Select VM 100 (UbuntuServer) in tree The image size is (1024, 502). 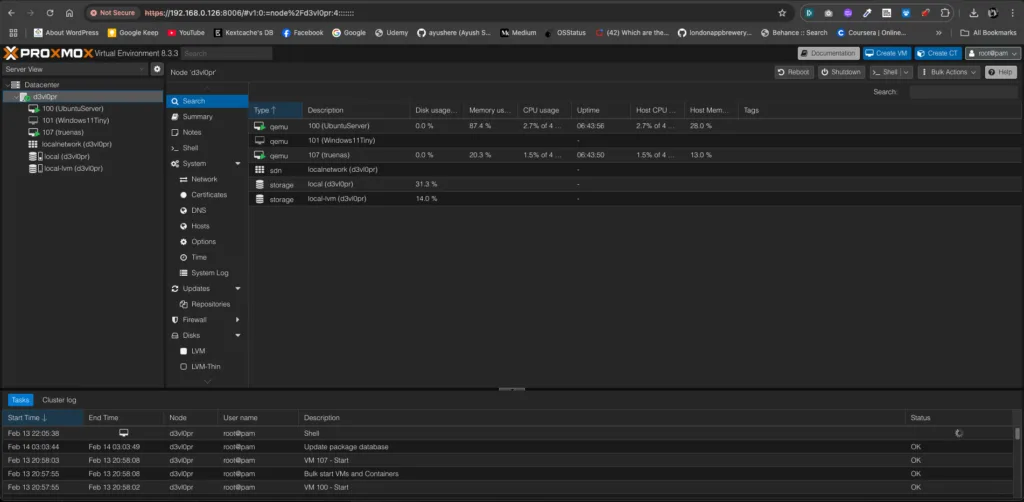click(x=72, y=108)
